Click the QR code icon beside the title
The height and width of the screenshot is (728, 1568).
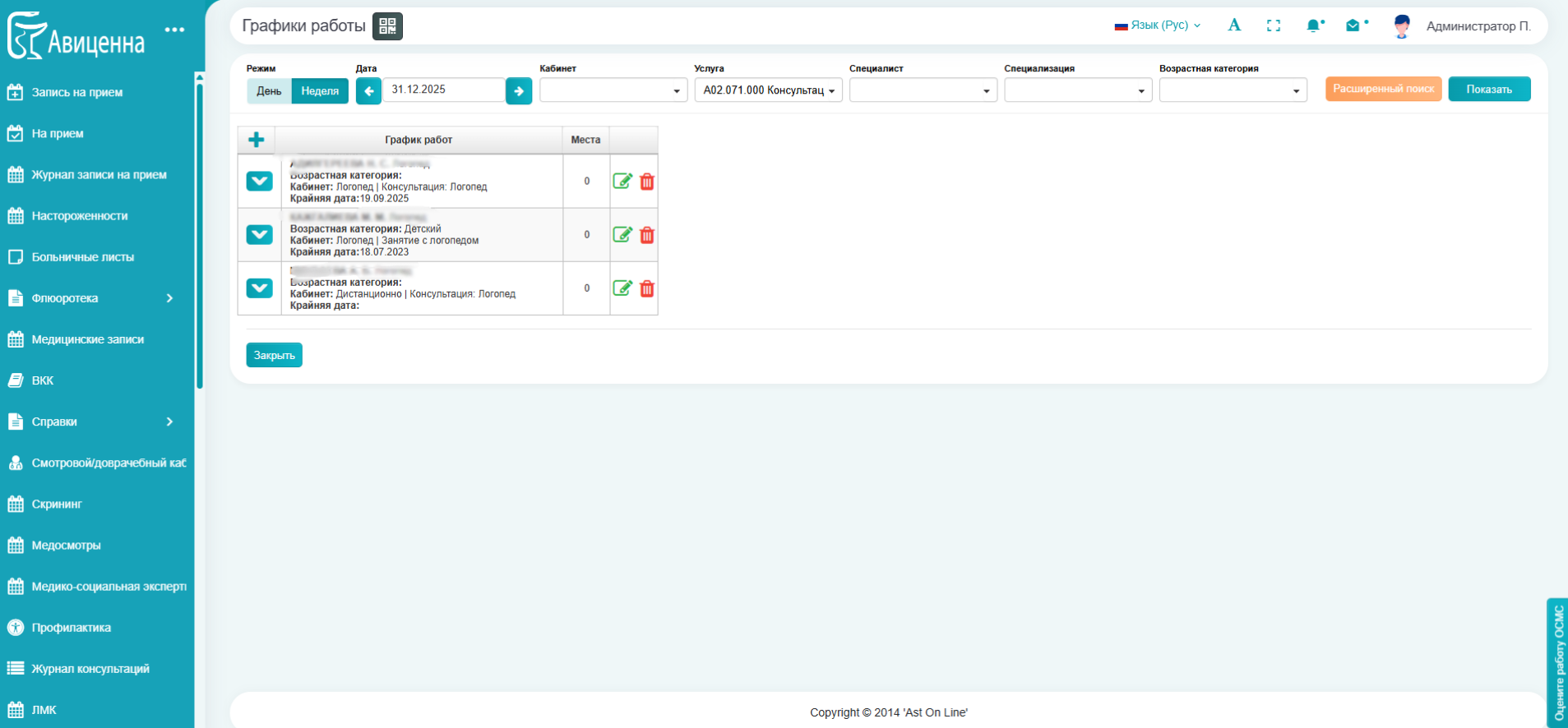point(387,26)
